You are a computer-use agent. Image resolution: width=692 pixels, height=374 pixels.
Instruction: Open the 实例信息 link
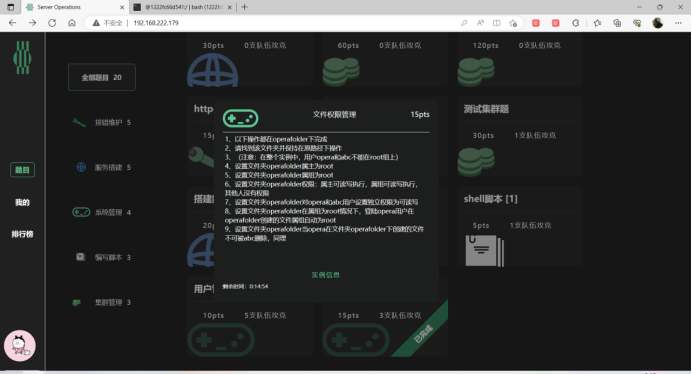pyautogui.click(x=326, y=275)
